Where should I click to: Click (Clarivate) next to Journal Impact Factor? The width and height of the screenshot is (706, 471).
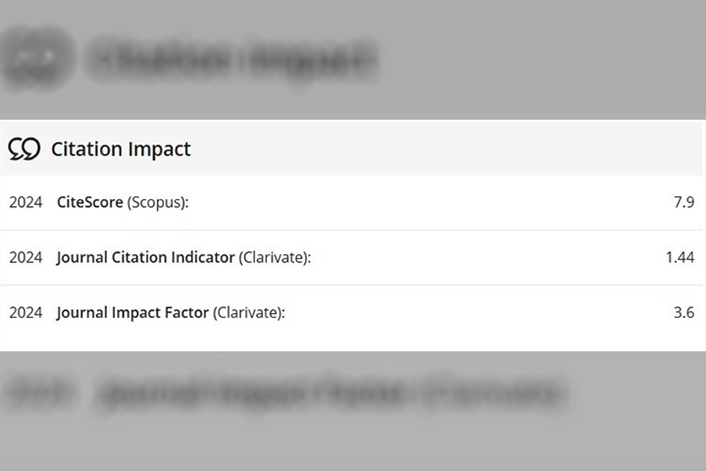click(x=249, y=312)
